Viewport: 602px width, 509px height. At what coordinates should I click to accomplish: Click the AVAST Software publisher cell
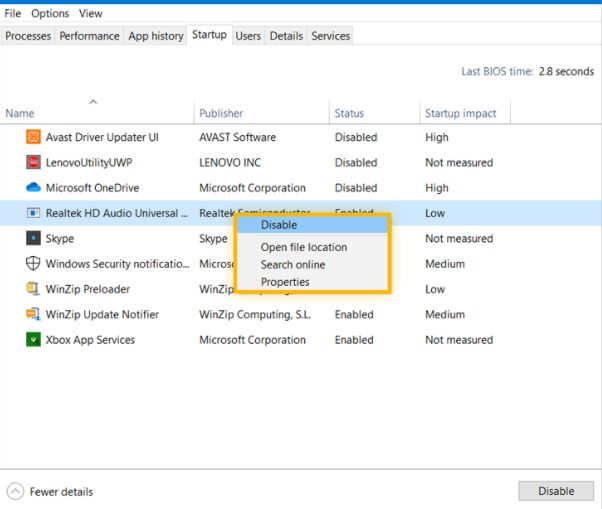click(x=237, y=137)
